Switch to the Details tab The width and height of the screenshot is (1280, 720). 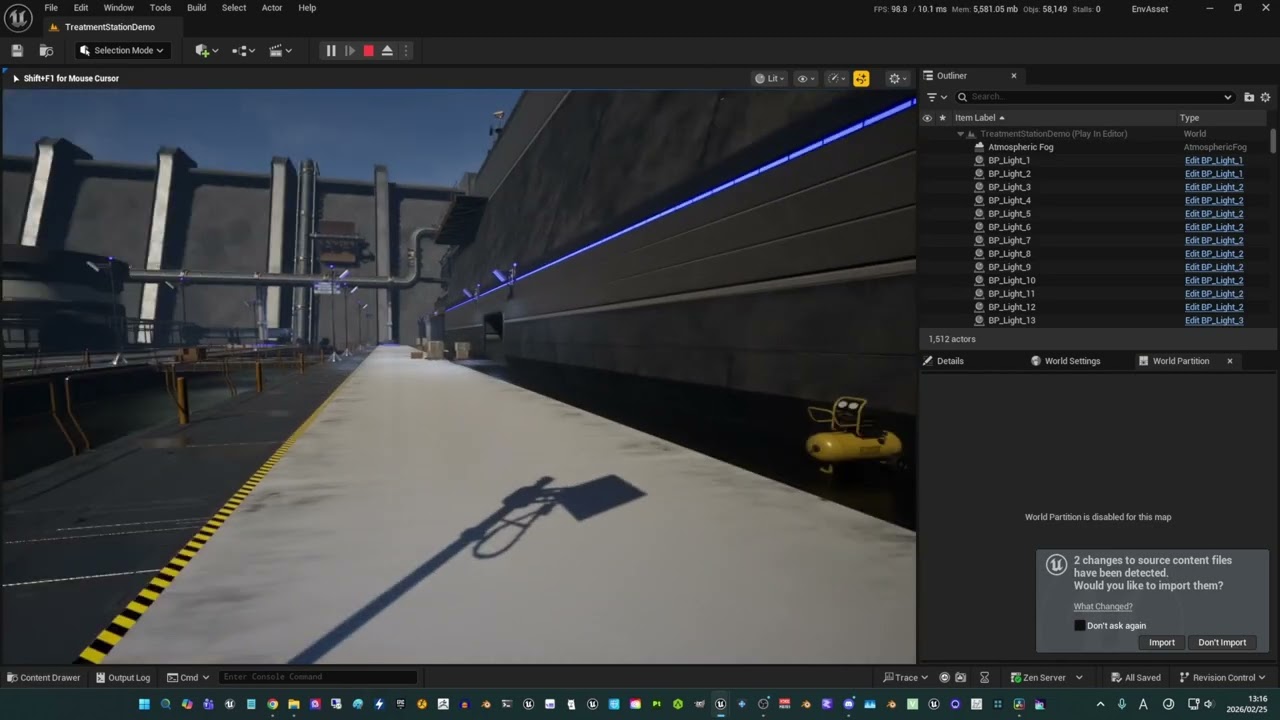[x=951, y=361]
